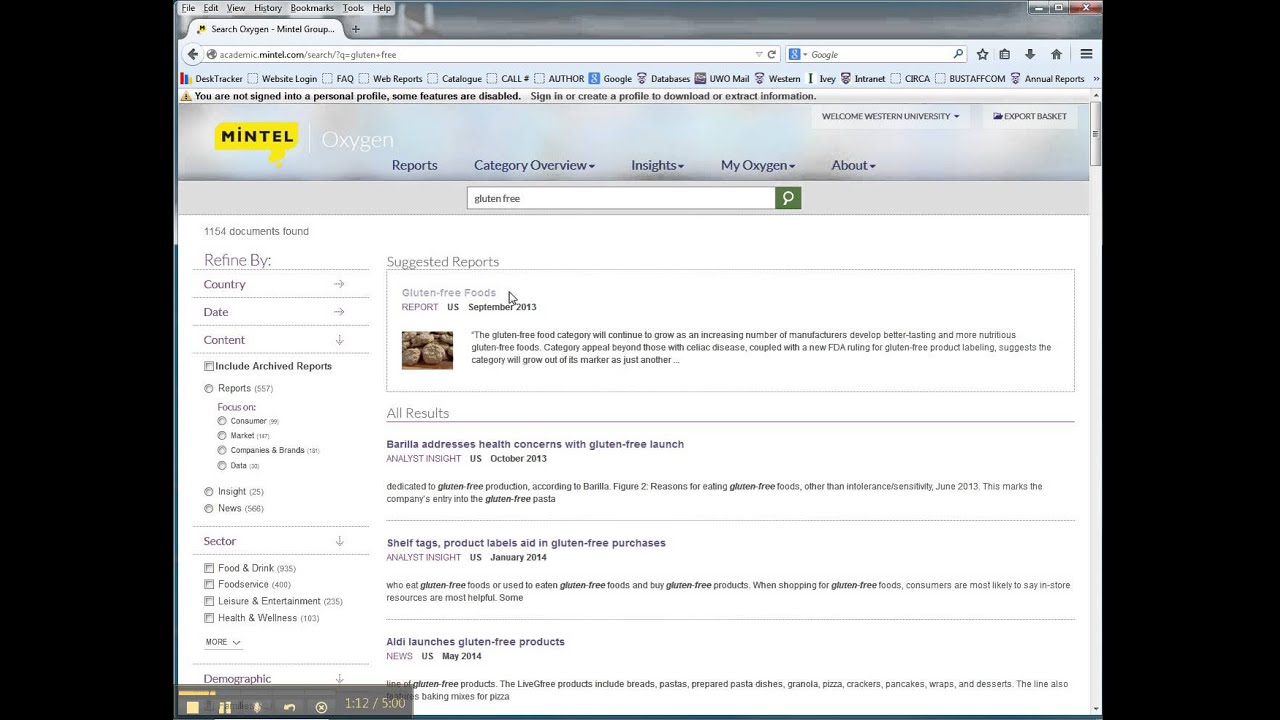
Task: Open the About dropdown menu
Action: 853,165
